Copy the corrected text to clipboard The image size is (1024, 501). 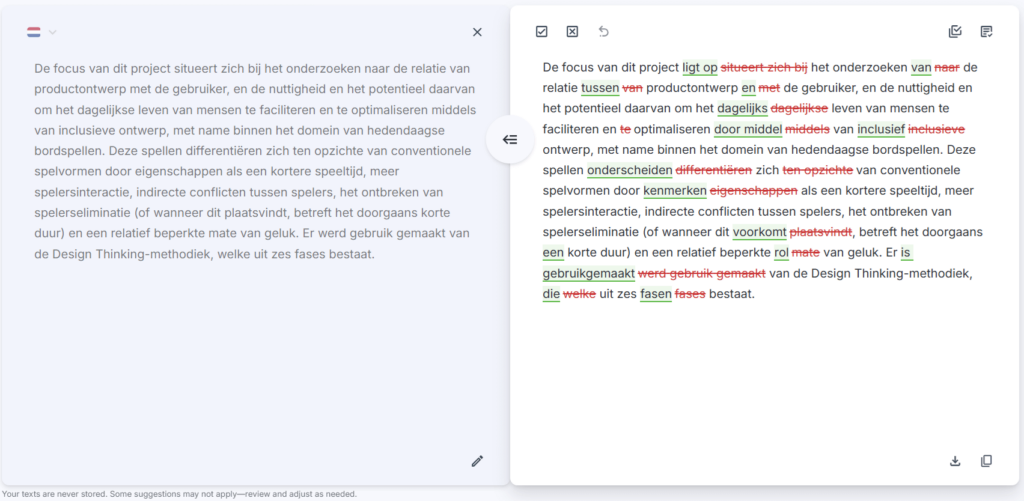pyautogui.click(x=987, y=461)
